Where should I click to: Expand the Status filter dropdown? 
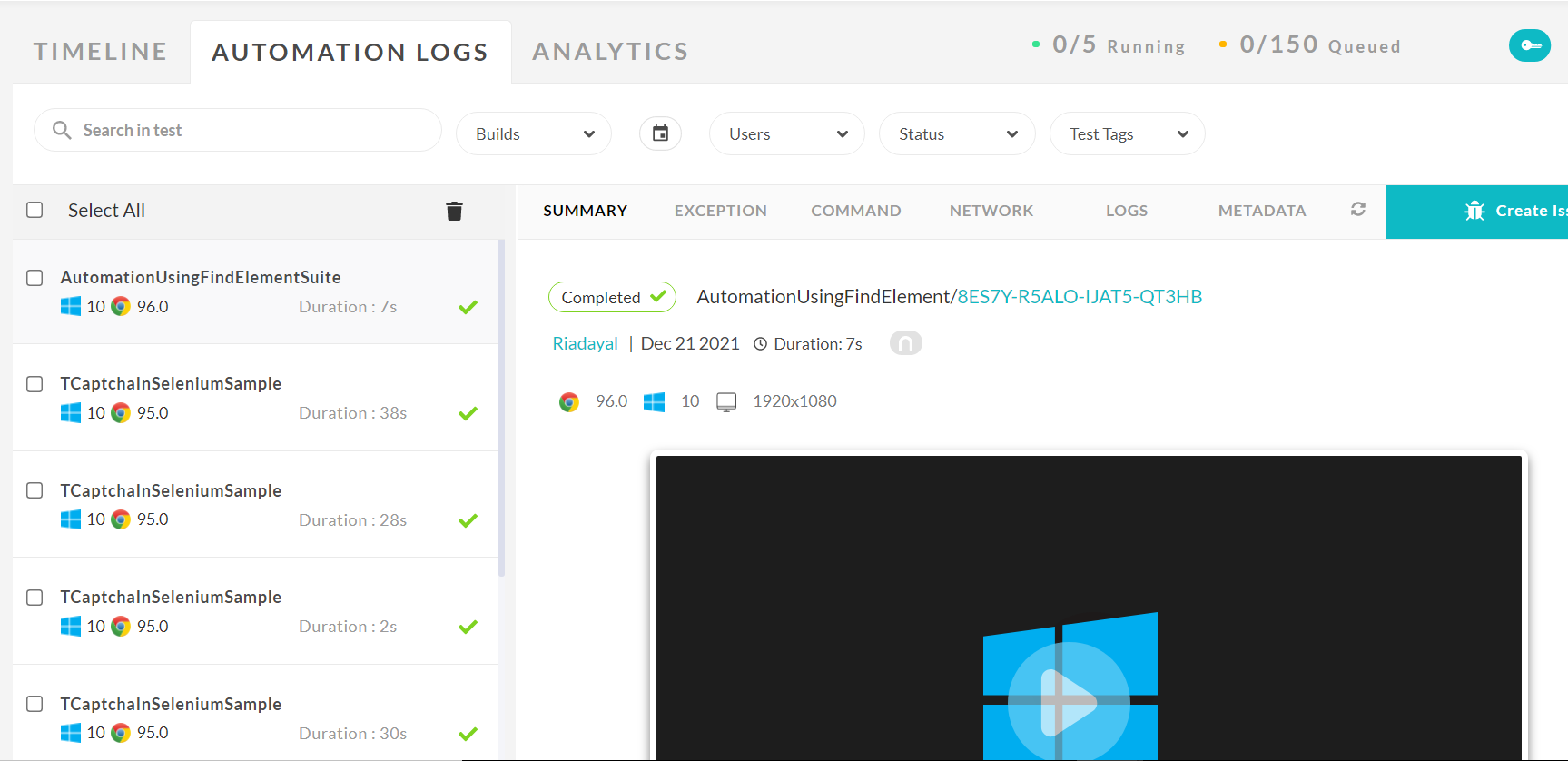957,133
